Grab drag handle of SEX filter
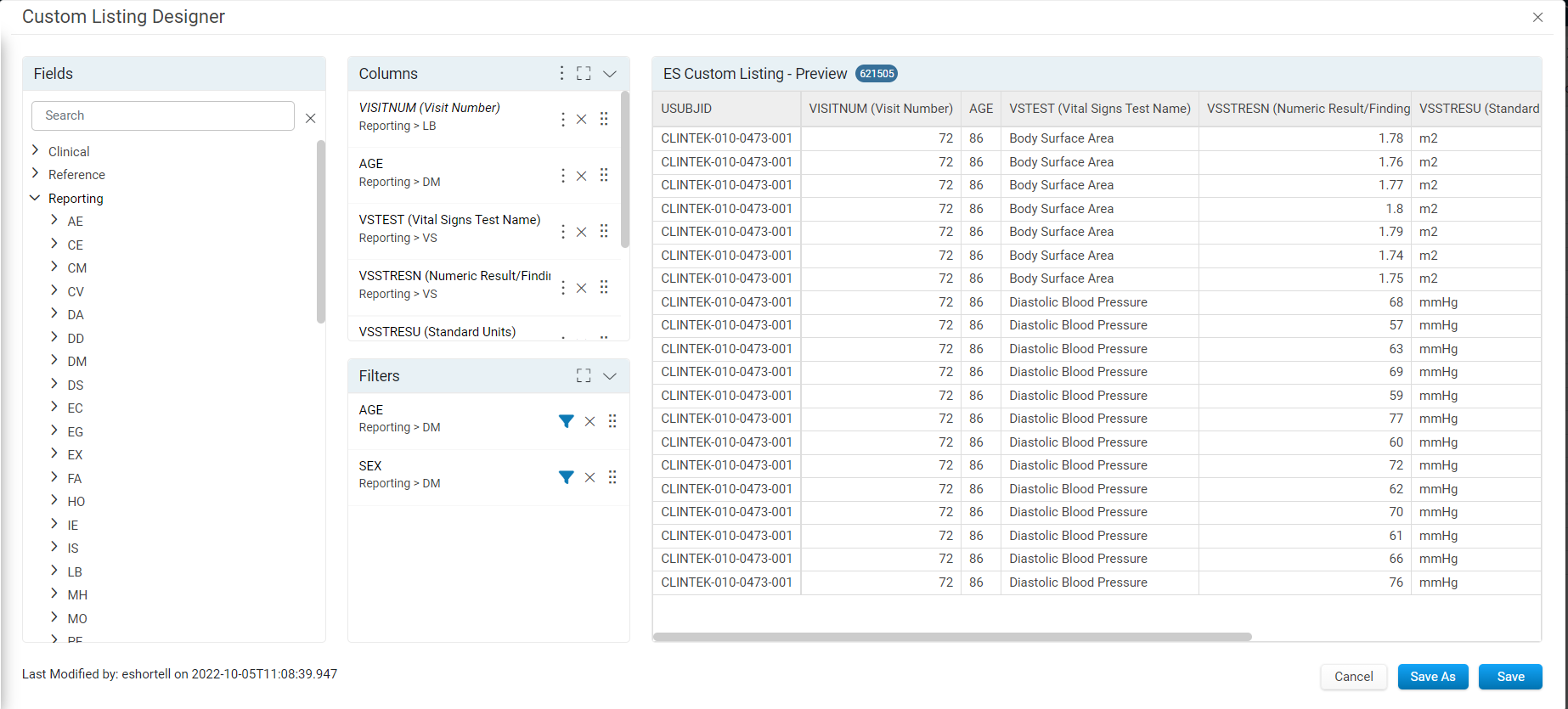This screenshot has width=1568, height=709. (x=612, y=477)
